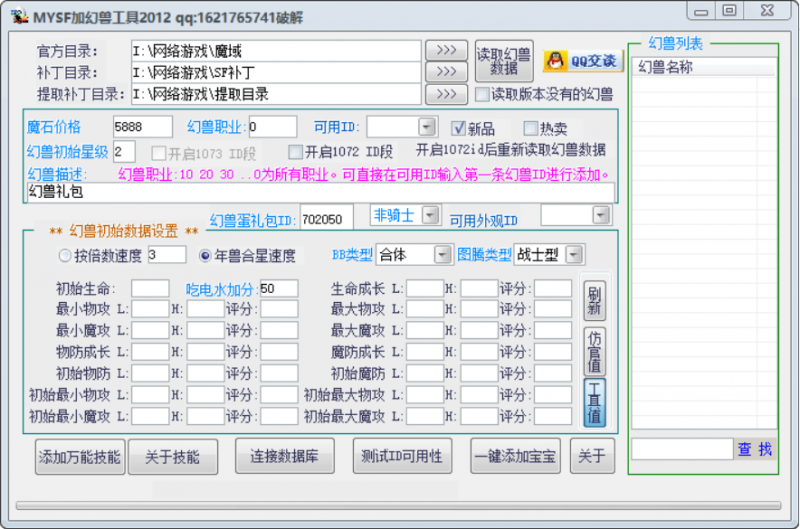Click the 测试ID可用性 button
Screen dimensions: 800x529
402,456
